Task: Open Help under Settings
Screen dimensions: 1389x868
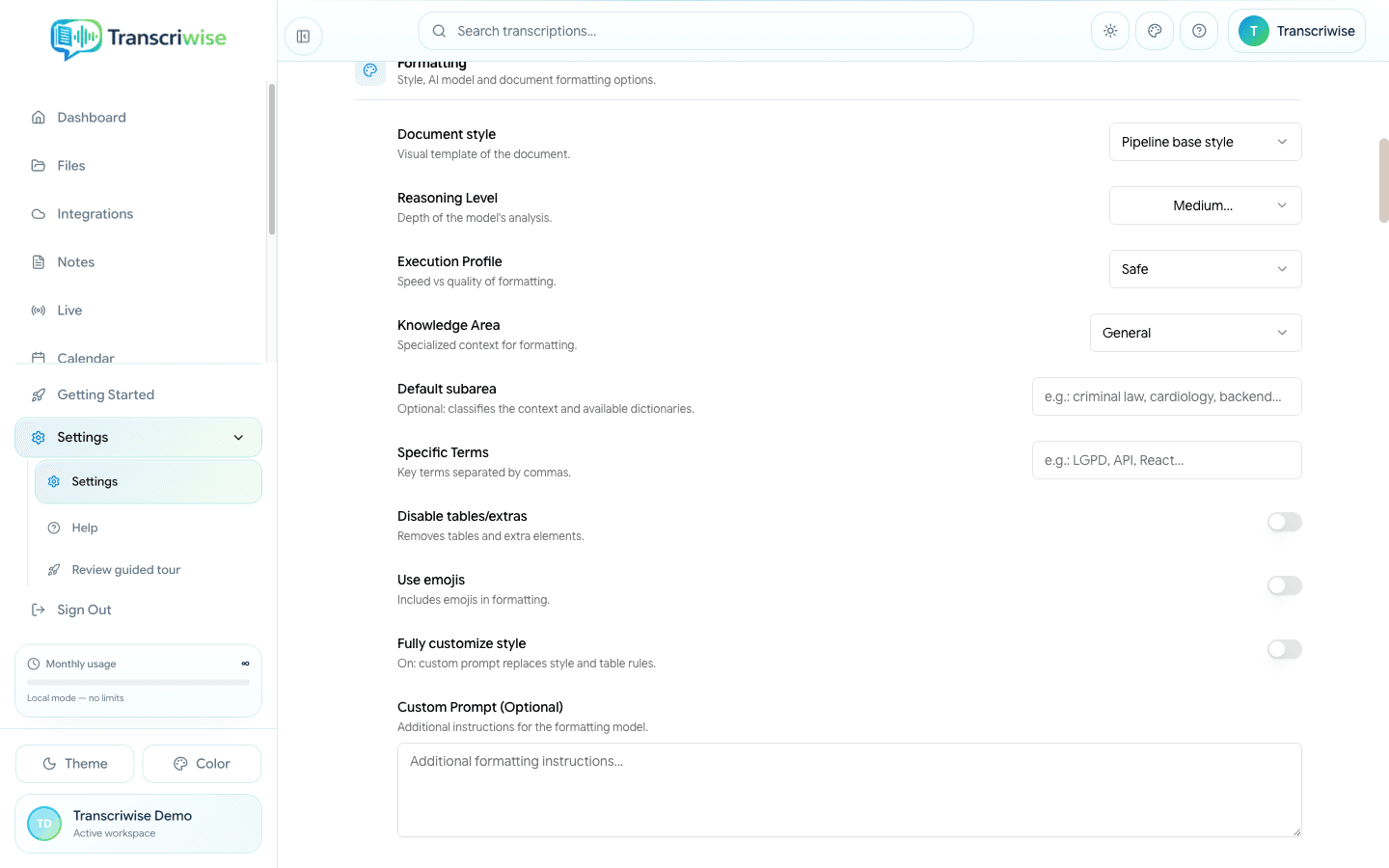Action: tap(149, 528)
